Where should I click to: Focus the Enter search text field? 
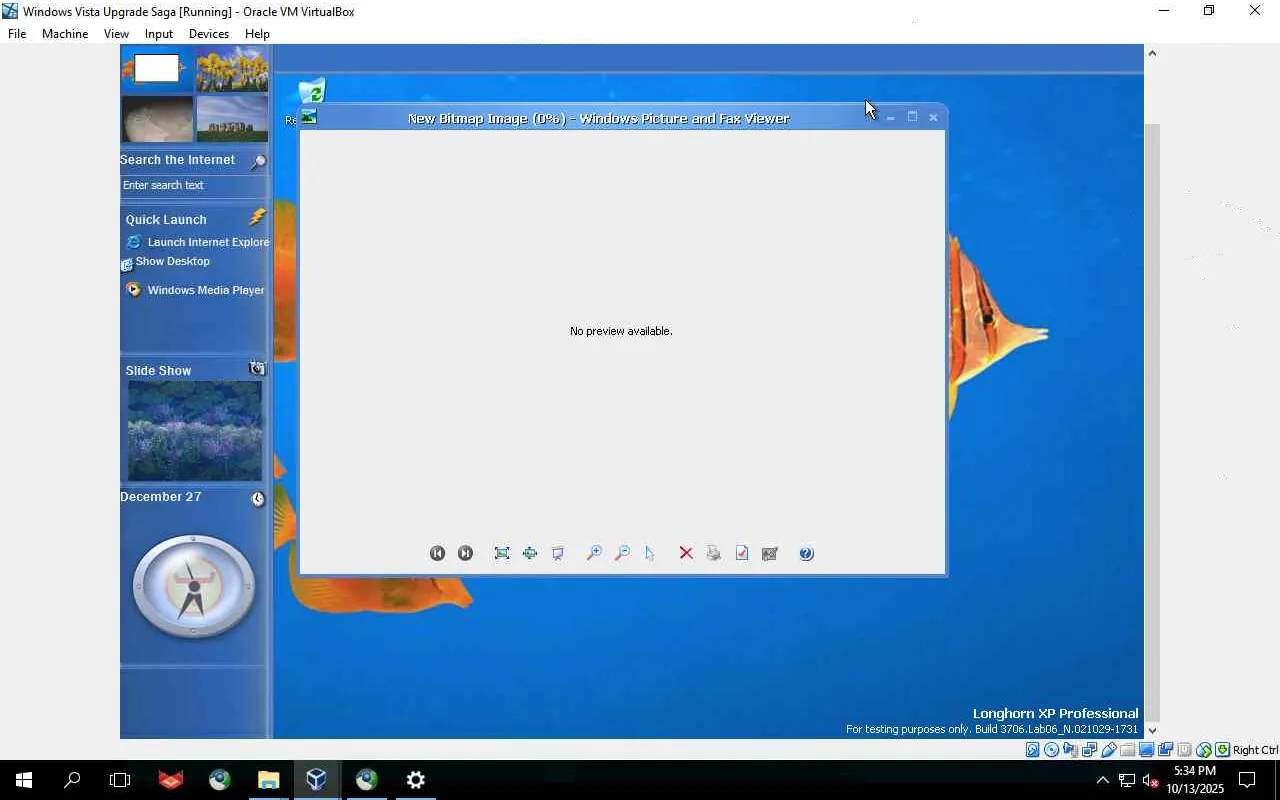point(194,185)
